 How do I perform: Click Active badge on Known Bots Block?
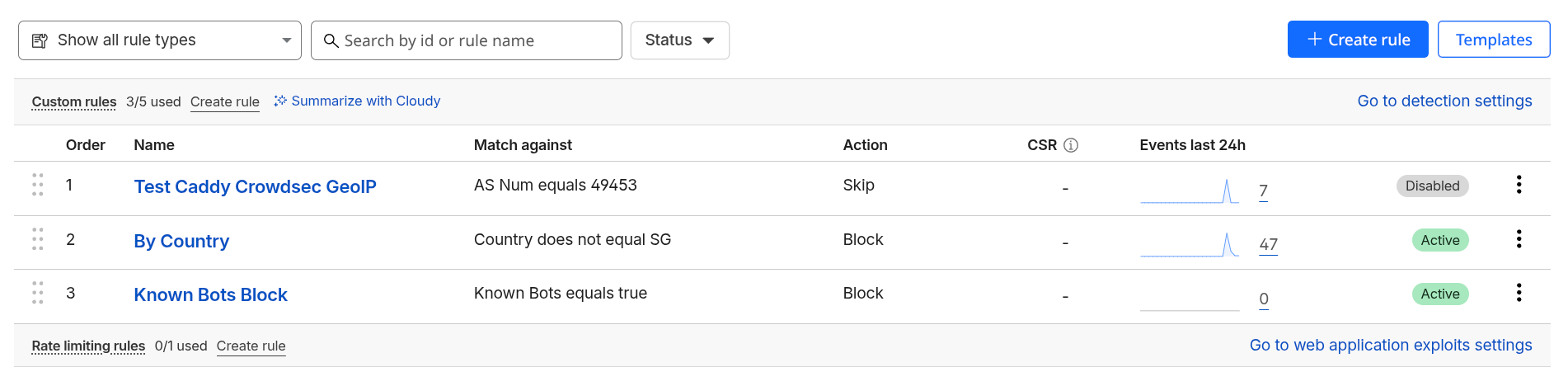pyautogui.click(x=1439, y=294)
